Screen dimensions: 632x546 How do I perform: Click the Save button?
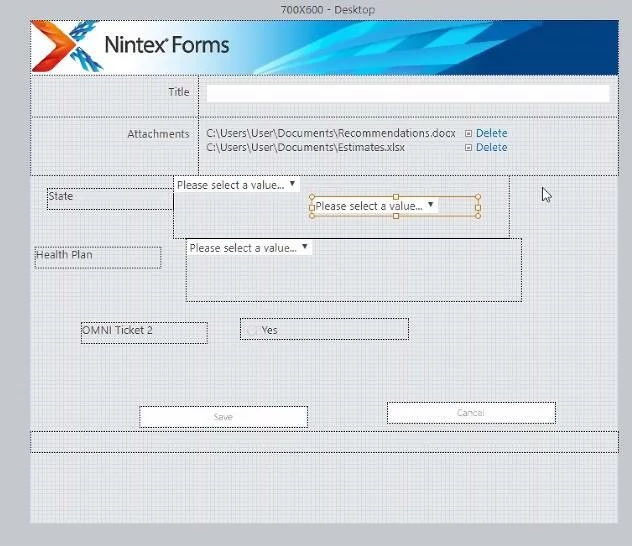[x=223, y=417]
